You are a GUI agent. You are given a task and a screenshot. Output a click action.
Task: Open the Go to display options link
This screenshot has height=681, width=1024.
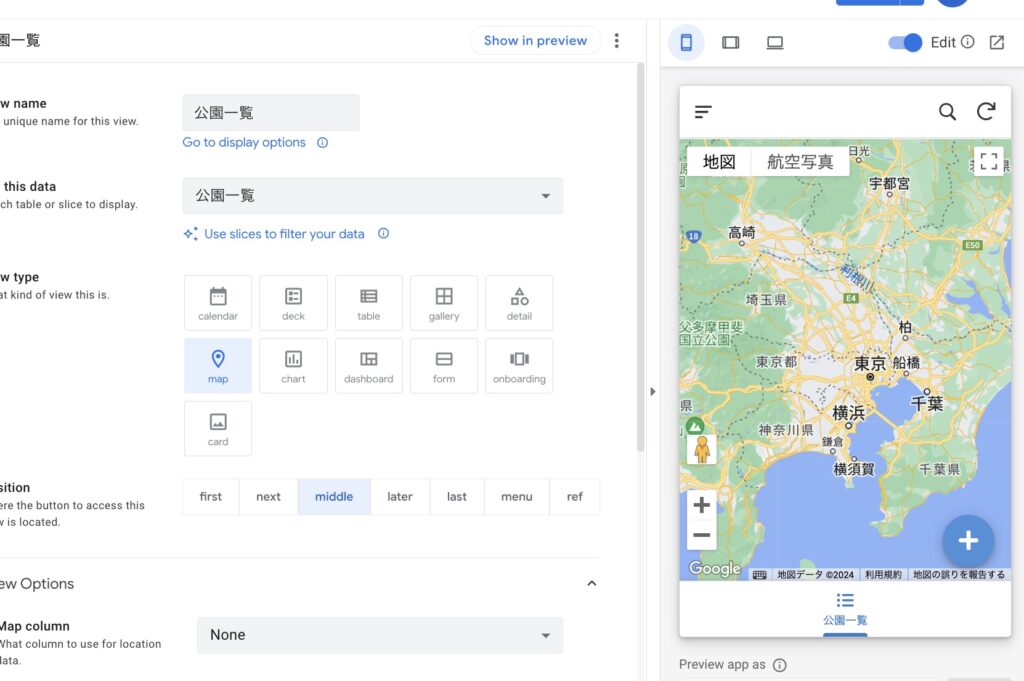tap(244, 142)
